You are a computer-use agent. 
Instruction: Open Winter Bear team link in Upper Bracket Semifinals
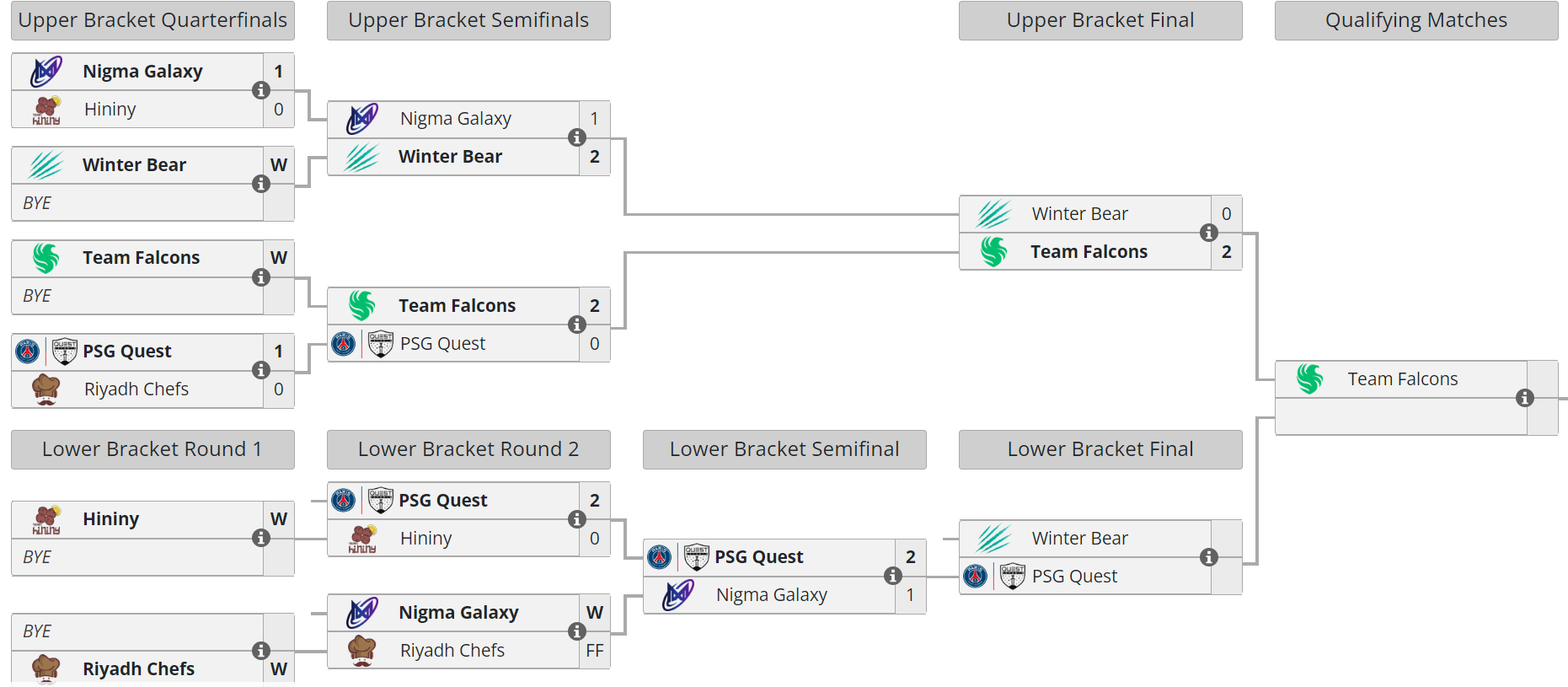click(x=450, y=157)
